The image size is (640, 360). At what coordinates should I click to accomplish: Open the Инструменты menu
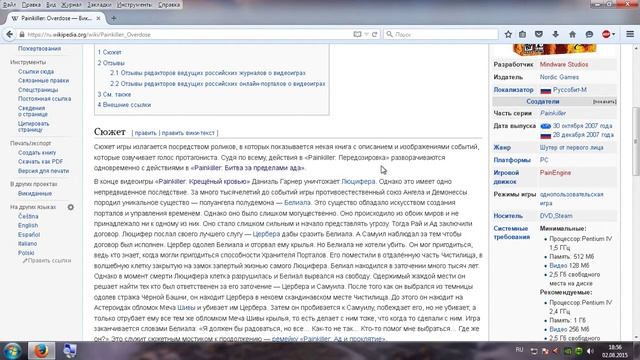(134, 5)
